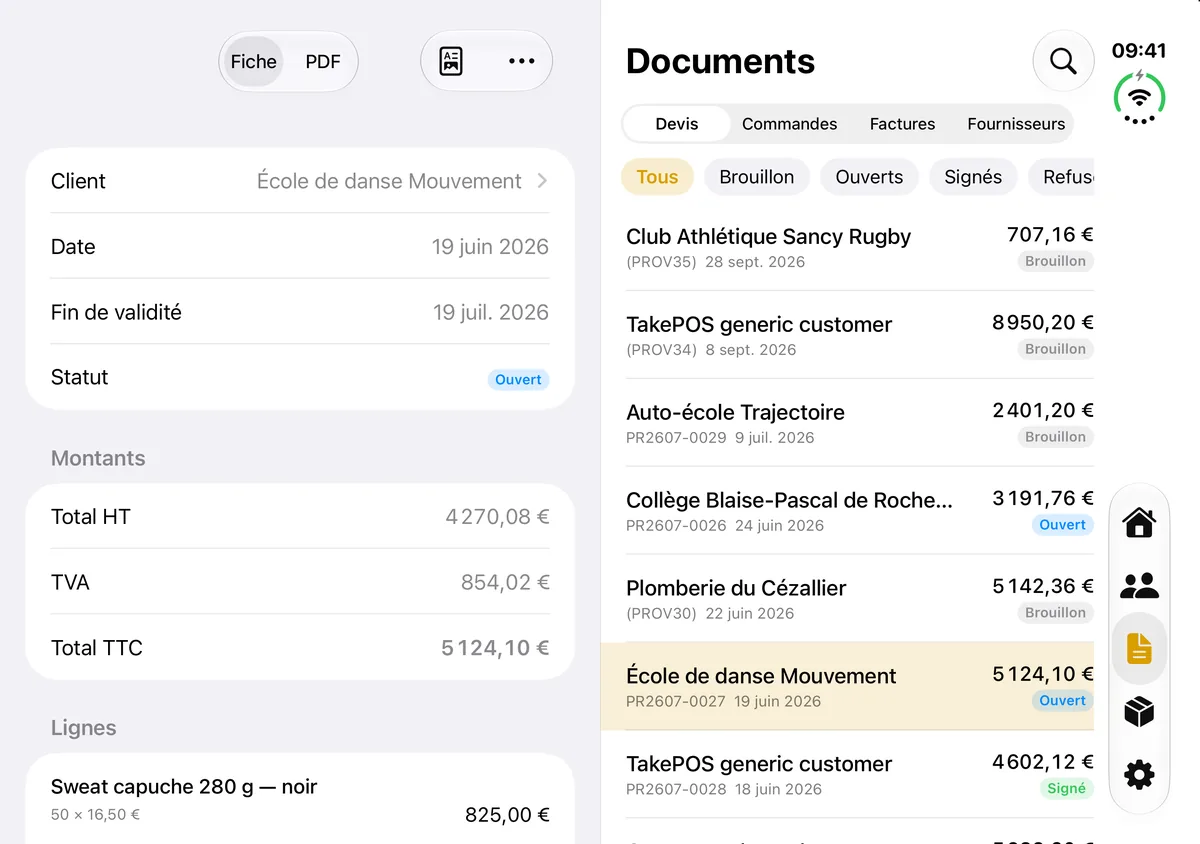Select the Factures tab
Viewport: 1200px width, 844px height.
click(903, 124)
